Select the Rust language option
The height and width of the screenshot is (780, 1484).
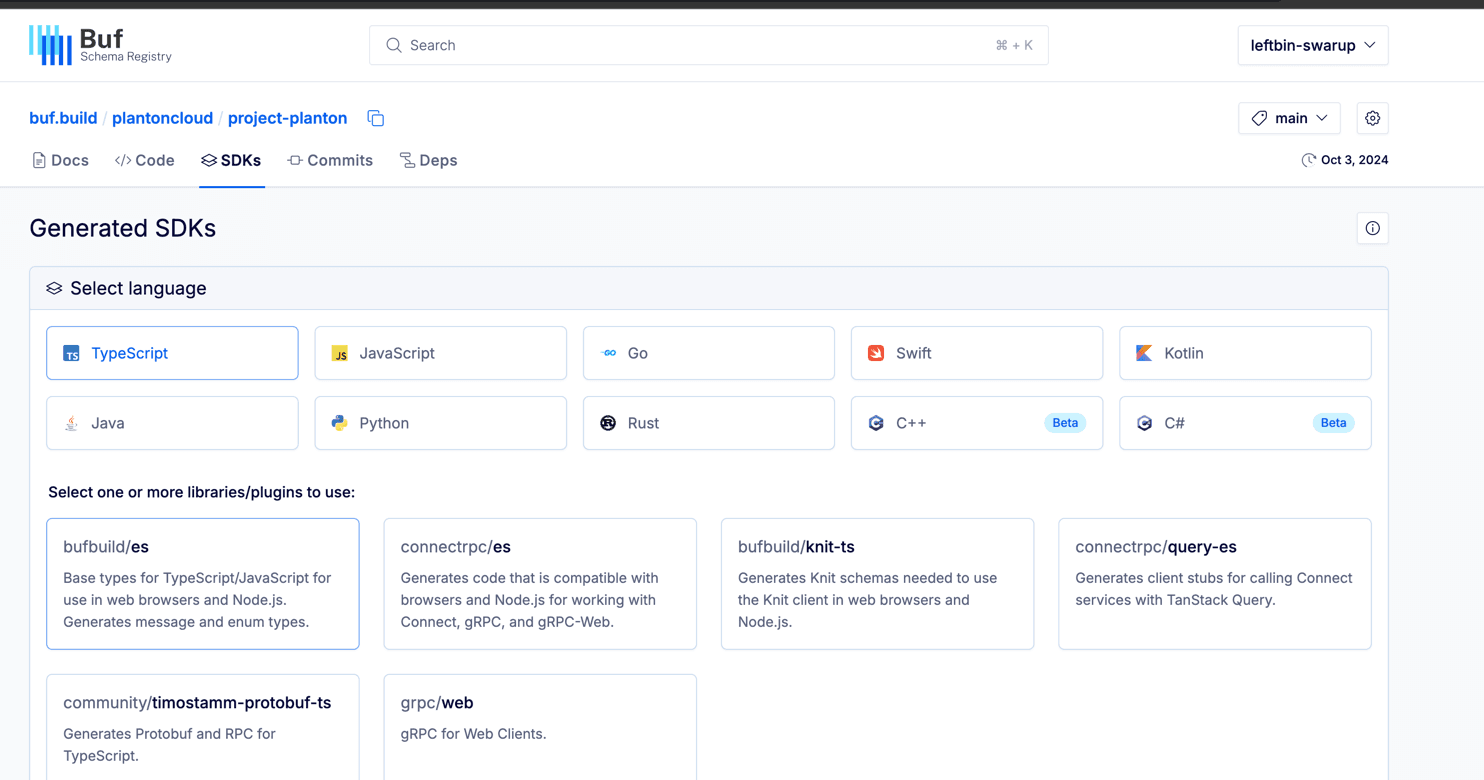pos(709,423)
